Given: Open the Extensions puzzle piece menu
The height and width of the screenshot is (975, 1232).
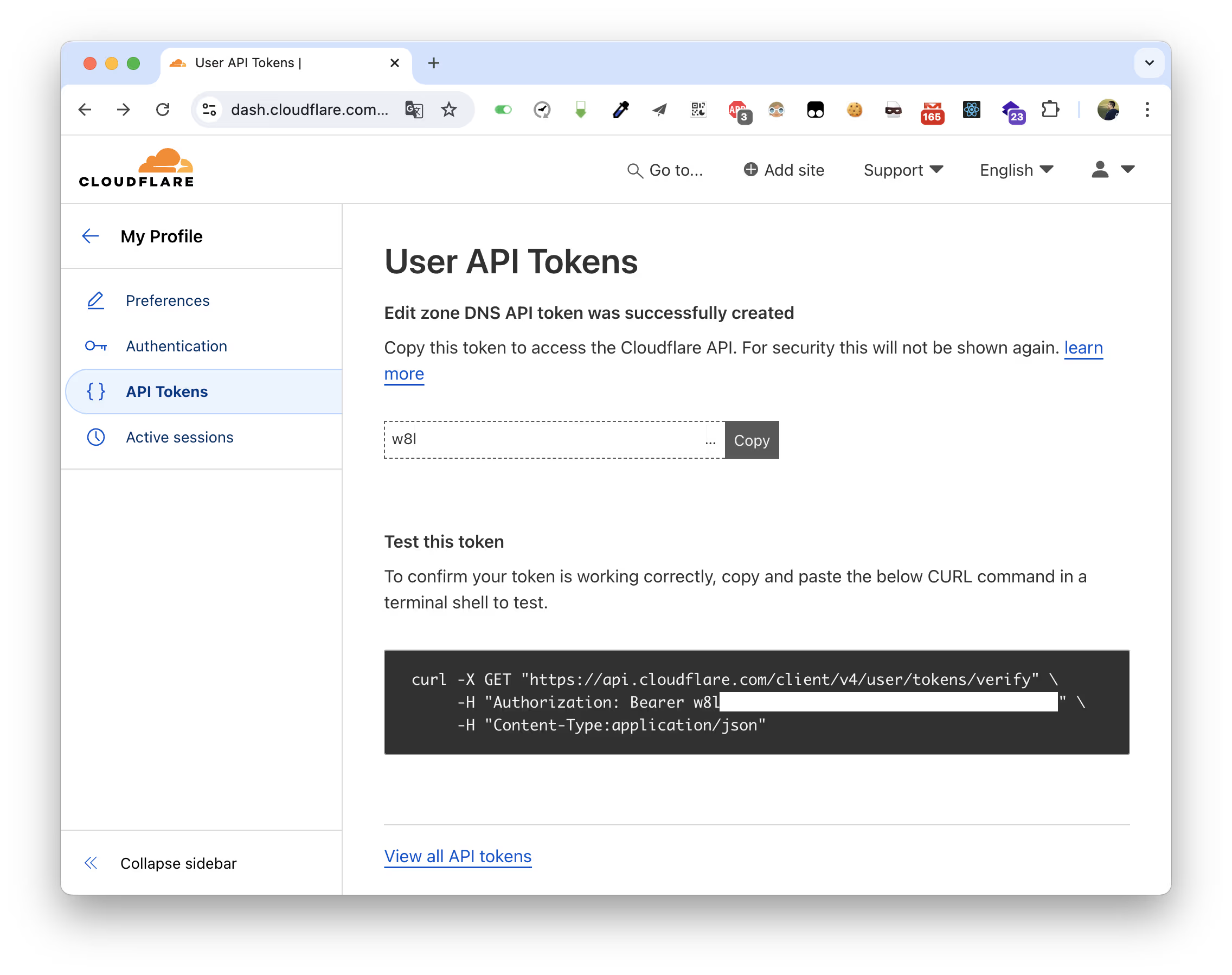Looking at the screenshot, I should pos(1050,109).
